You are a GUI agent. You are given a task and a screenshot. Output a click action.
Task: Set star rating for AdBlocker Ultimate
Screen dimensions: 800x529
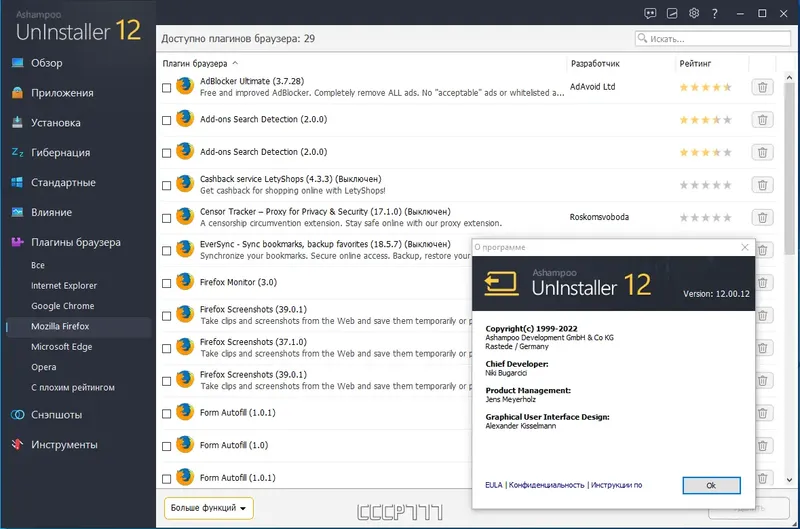pos(705,87)
